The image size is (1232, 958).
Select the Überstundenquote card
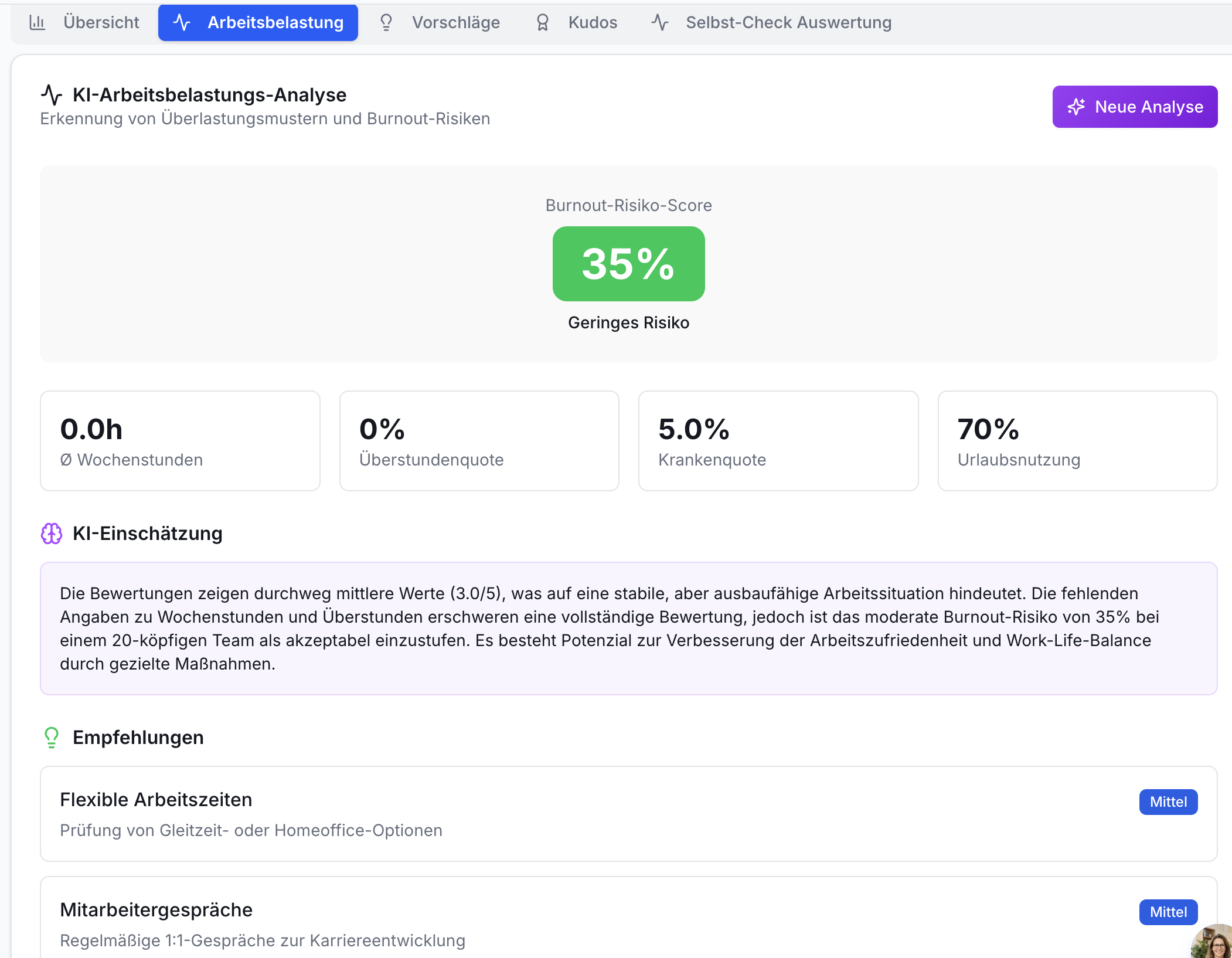pos(479,441)
